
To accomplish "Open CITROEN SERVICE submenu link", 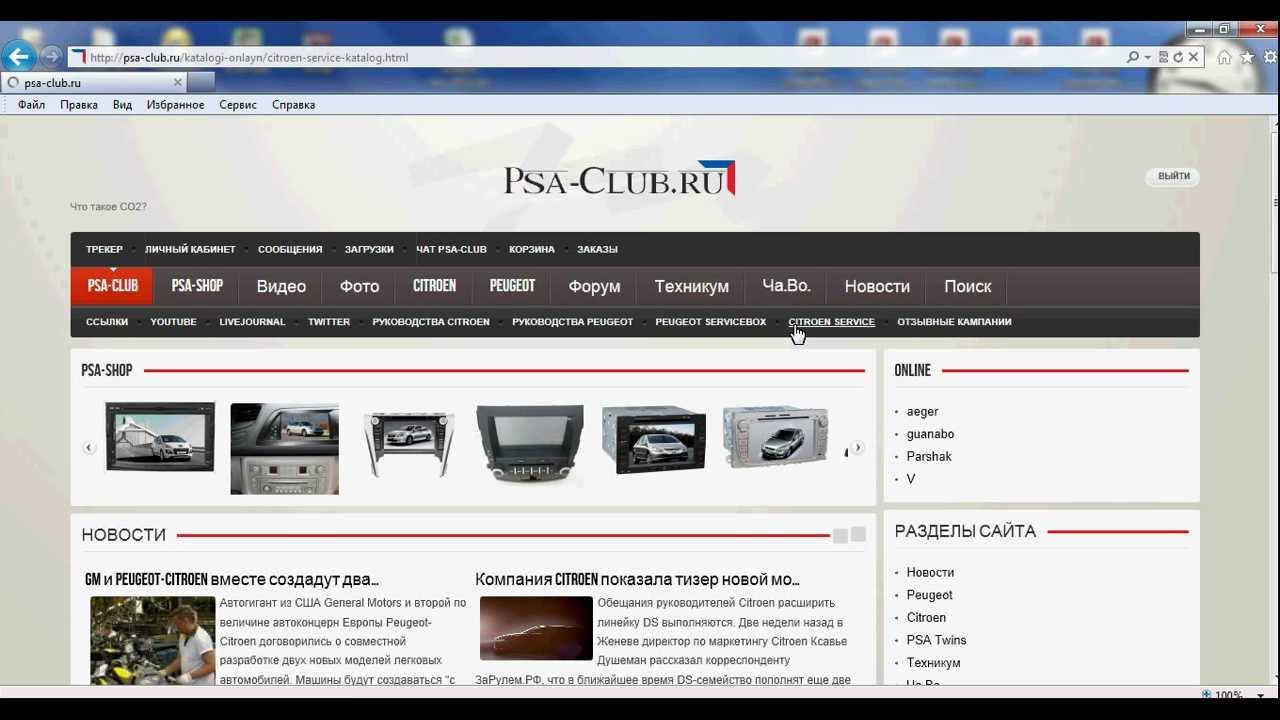I will (x=831, y=322).
